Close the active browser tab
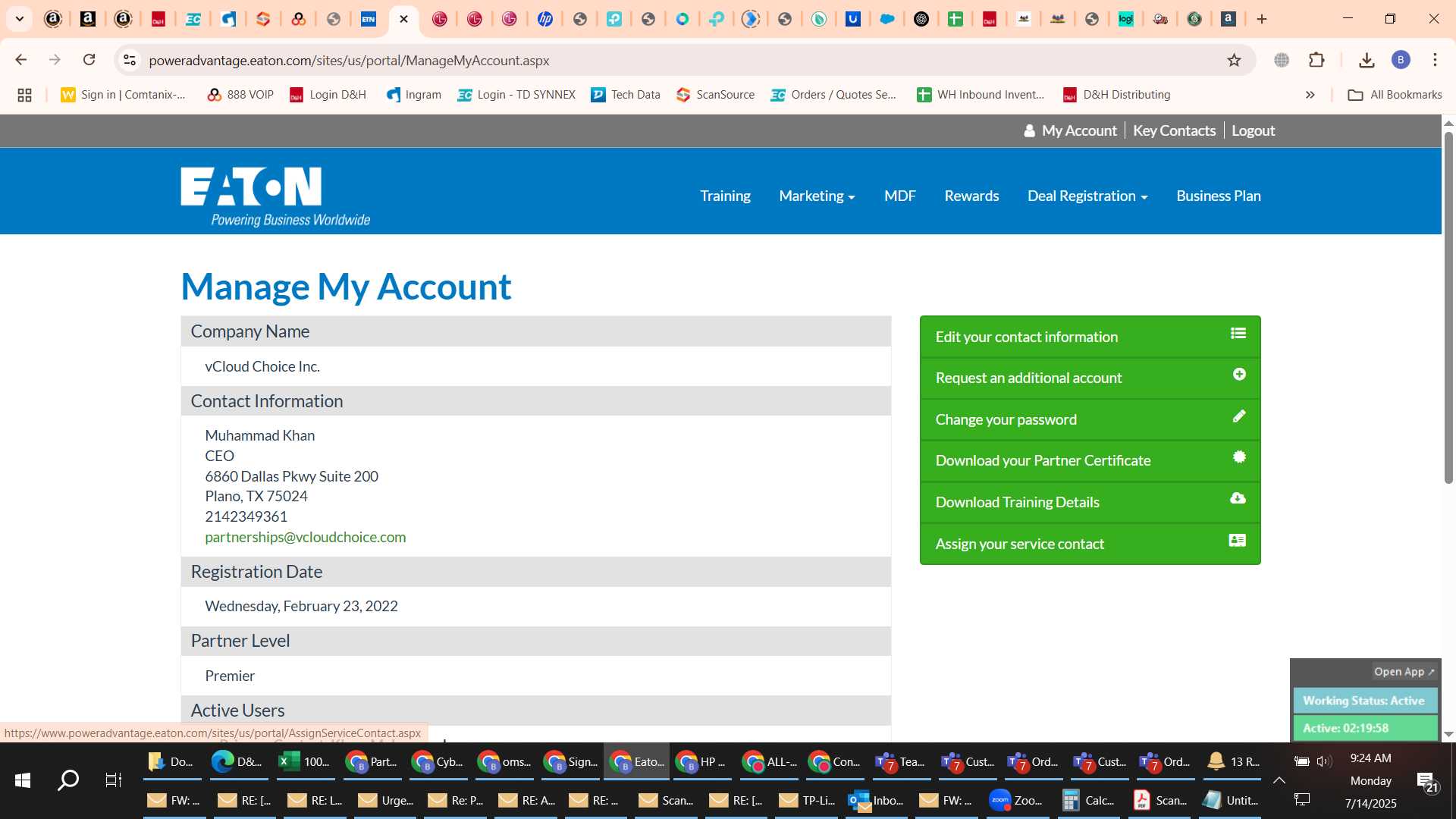Image resolution: width=1456 pixels, height=819 pixels. [x=403, y=19]
